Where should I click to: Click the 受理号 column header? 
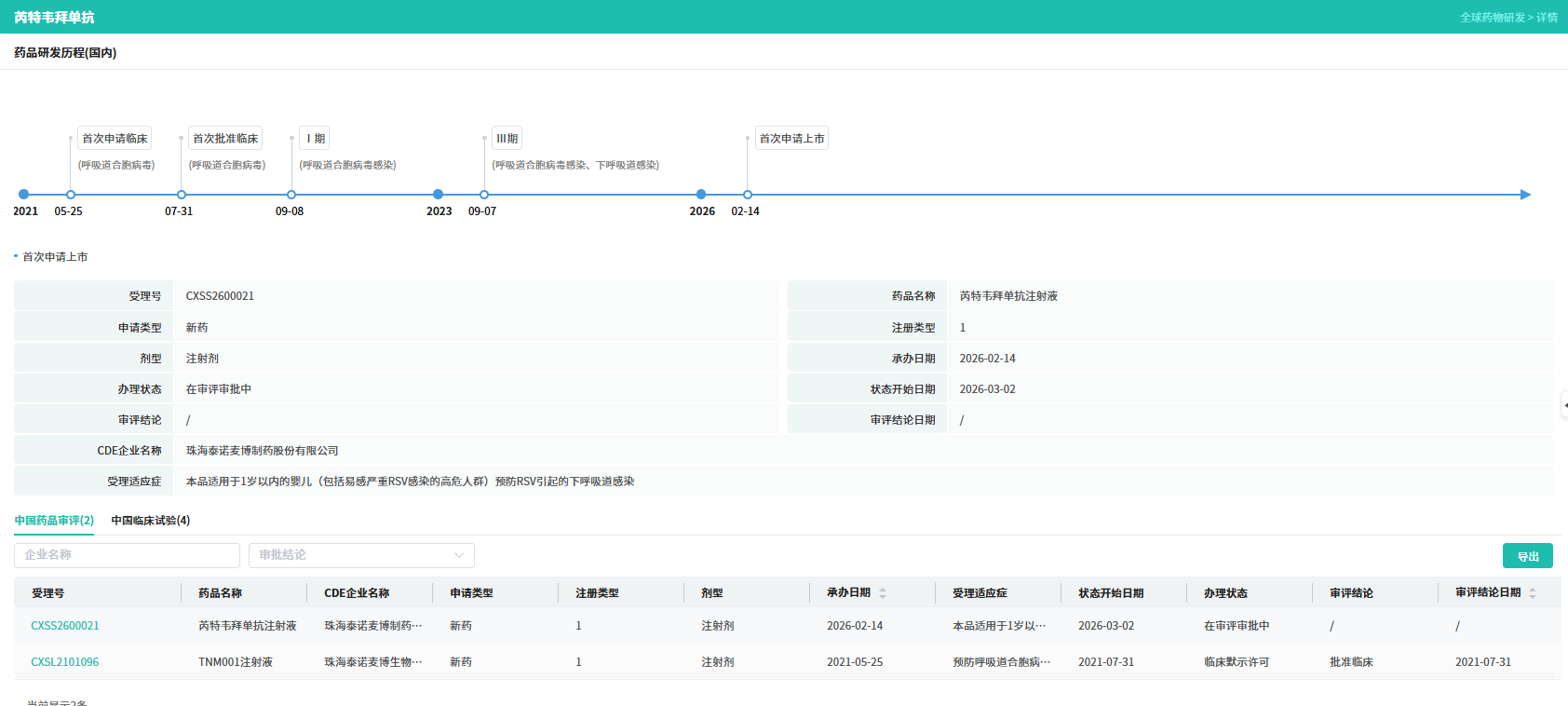coord(47,593)
